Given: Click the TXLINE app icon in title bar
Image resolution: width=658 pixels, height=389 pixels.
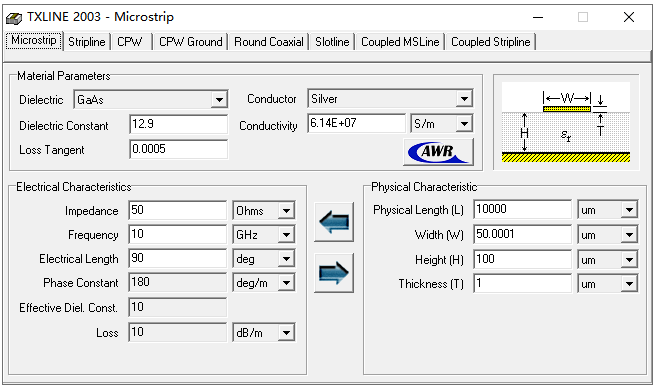Looking at the screenshot, I should [x=13, y=18].
